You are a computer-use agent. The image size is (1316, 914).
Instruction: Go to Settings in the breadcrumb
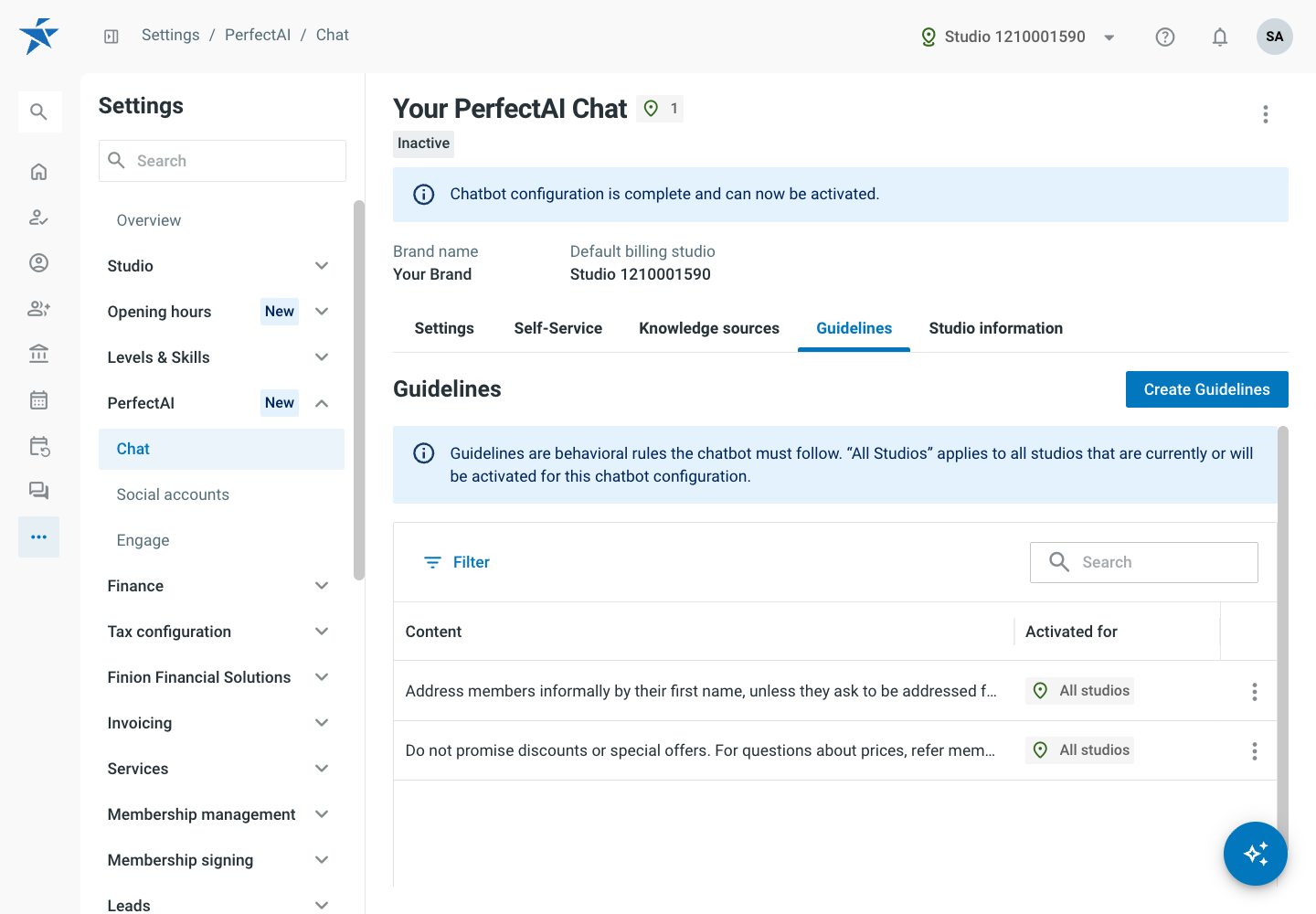pos(171,35)
